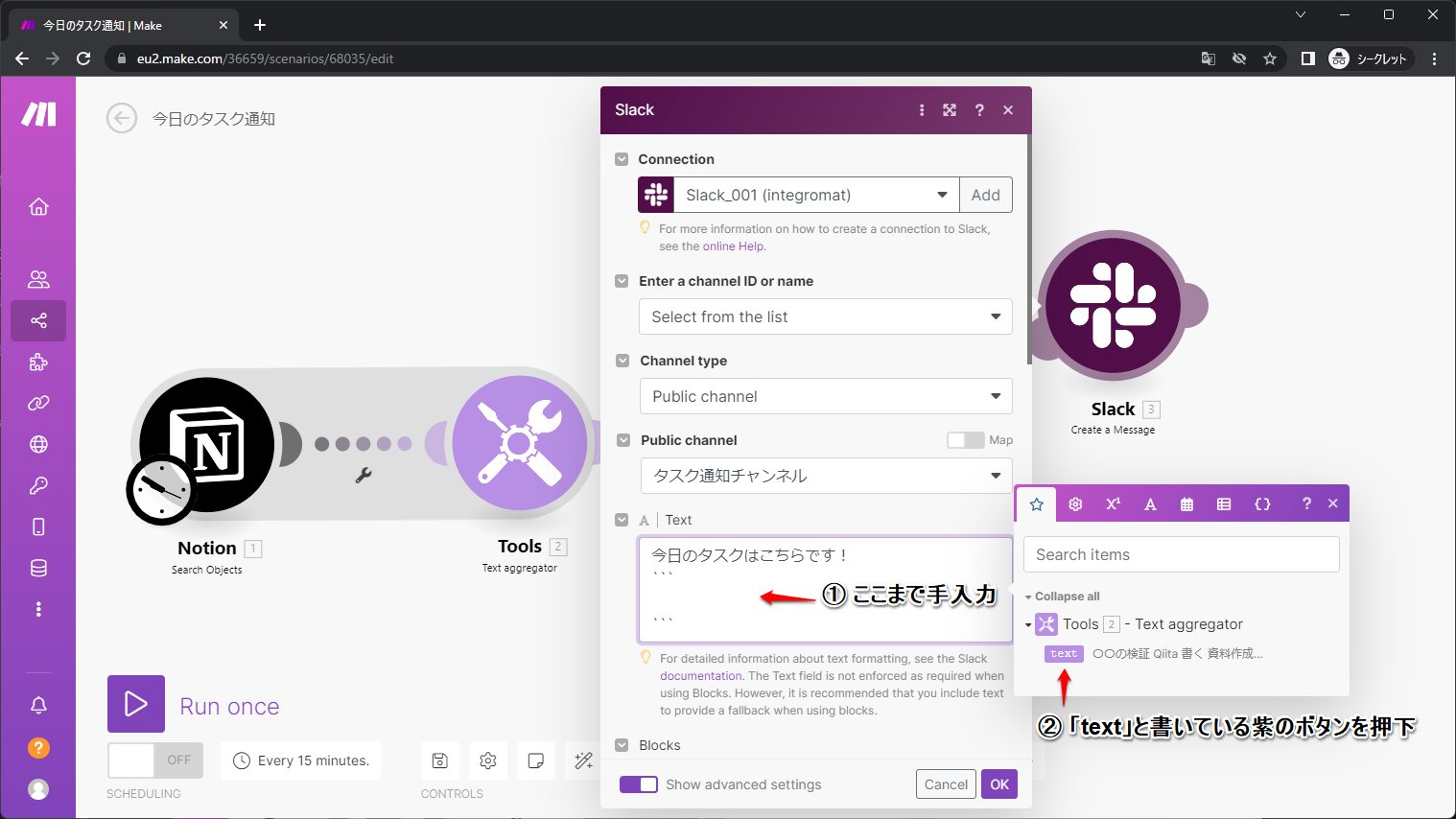Open scenario settings gear under Controls
Screen dimensions: 1456x819
pos(488,760)
